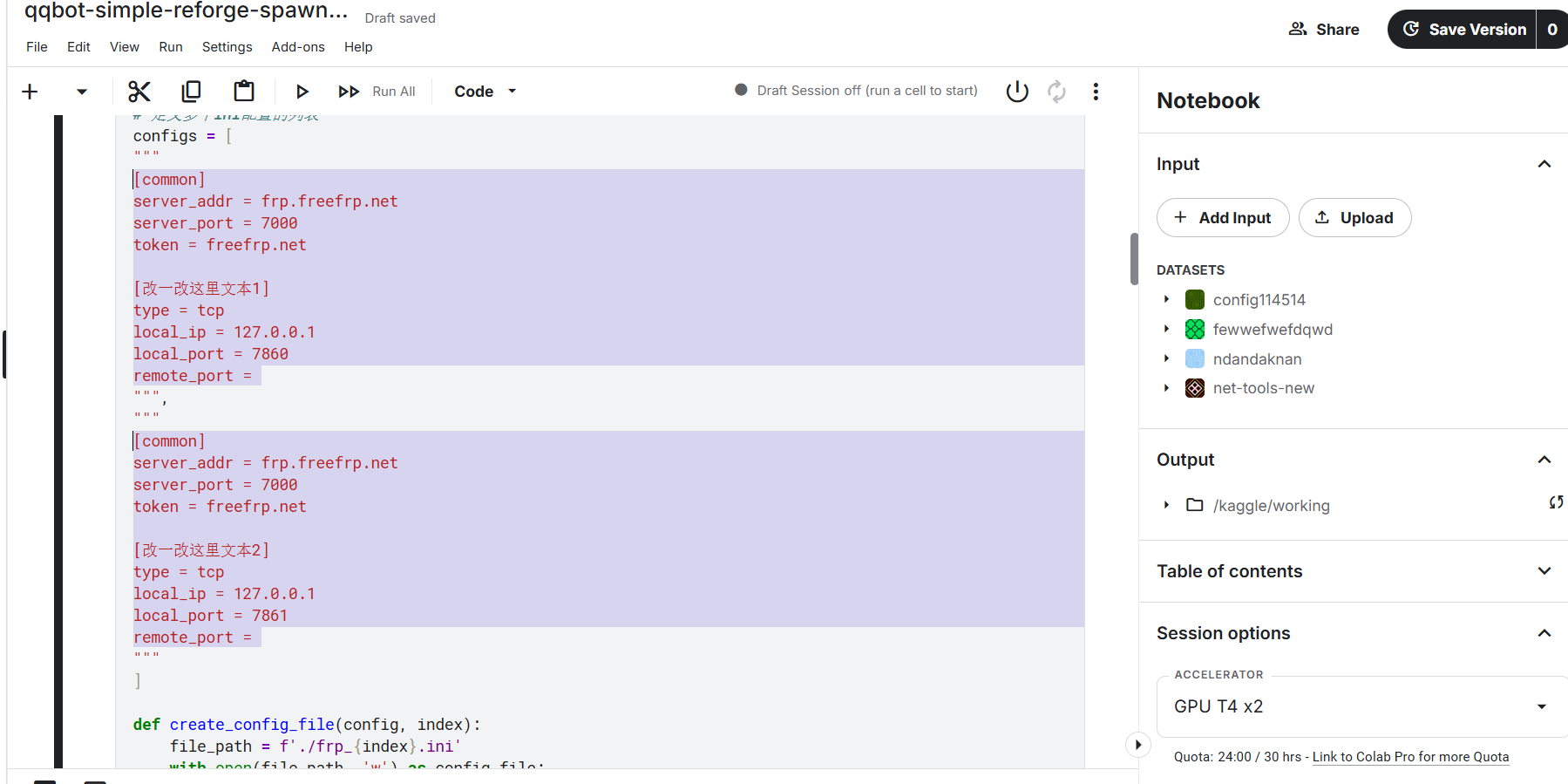The image size is (1568, 784).
Task: Cut cell with scissors icon
Action: tap(139, 92)
